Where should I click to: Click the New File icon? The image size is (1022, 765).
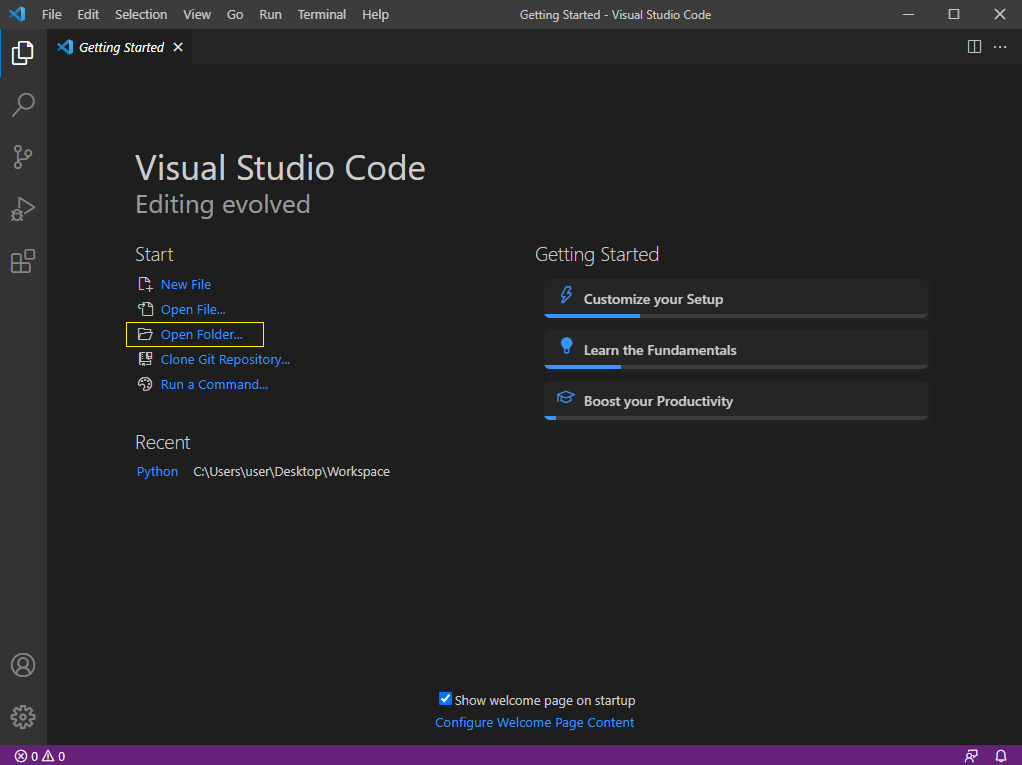[145, 284]
